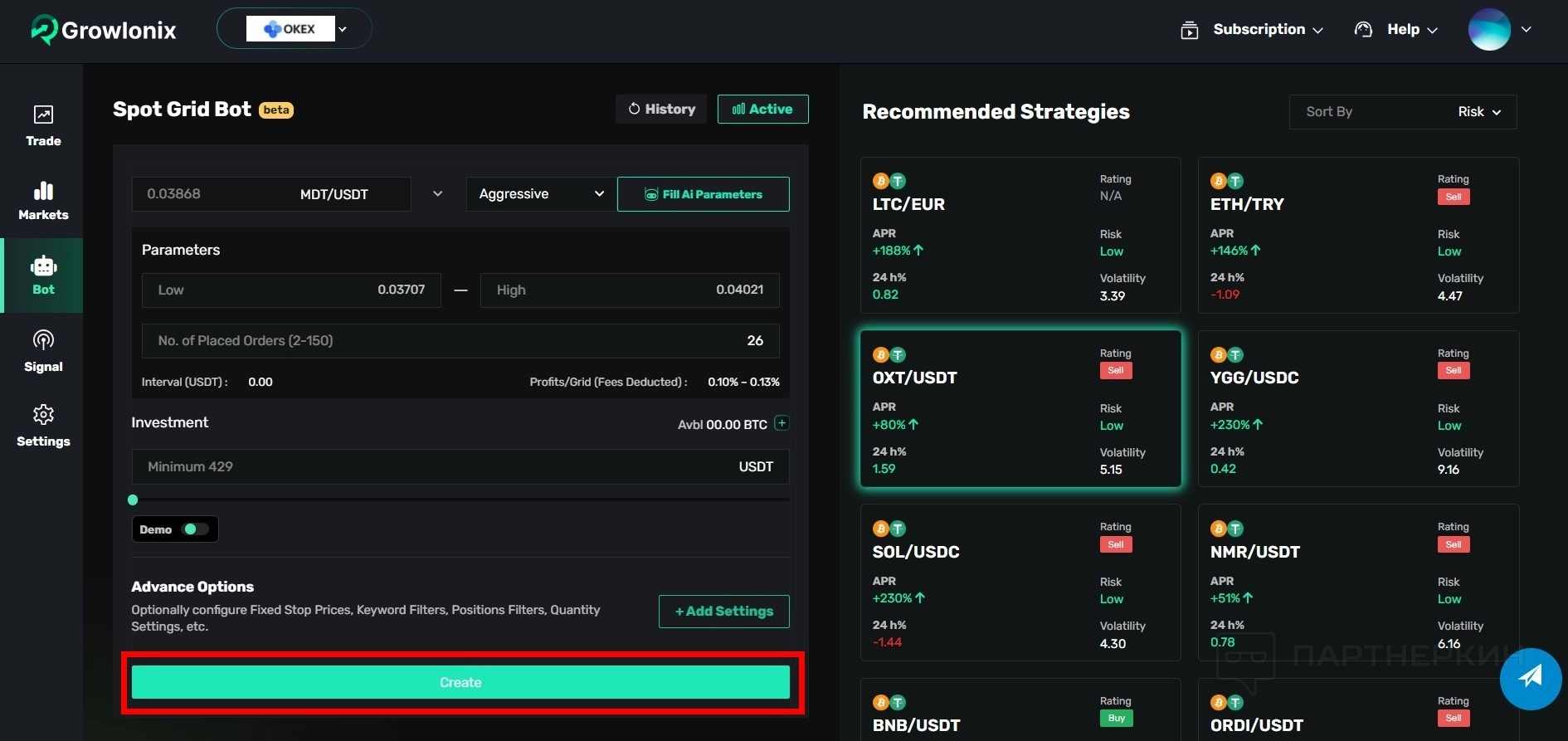The image size is (1568, 741).
Task: Open the Trade section in sidebar
Action: tap(43, 126)
